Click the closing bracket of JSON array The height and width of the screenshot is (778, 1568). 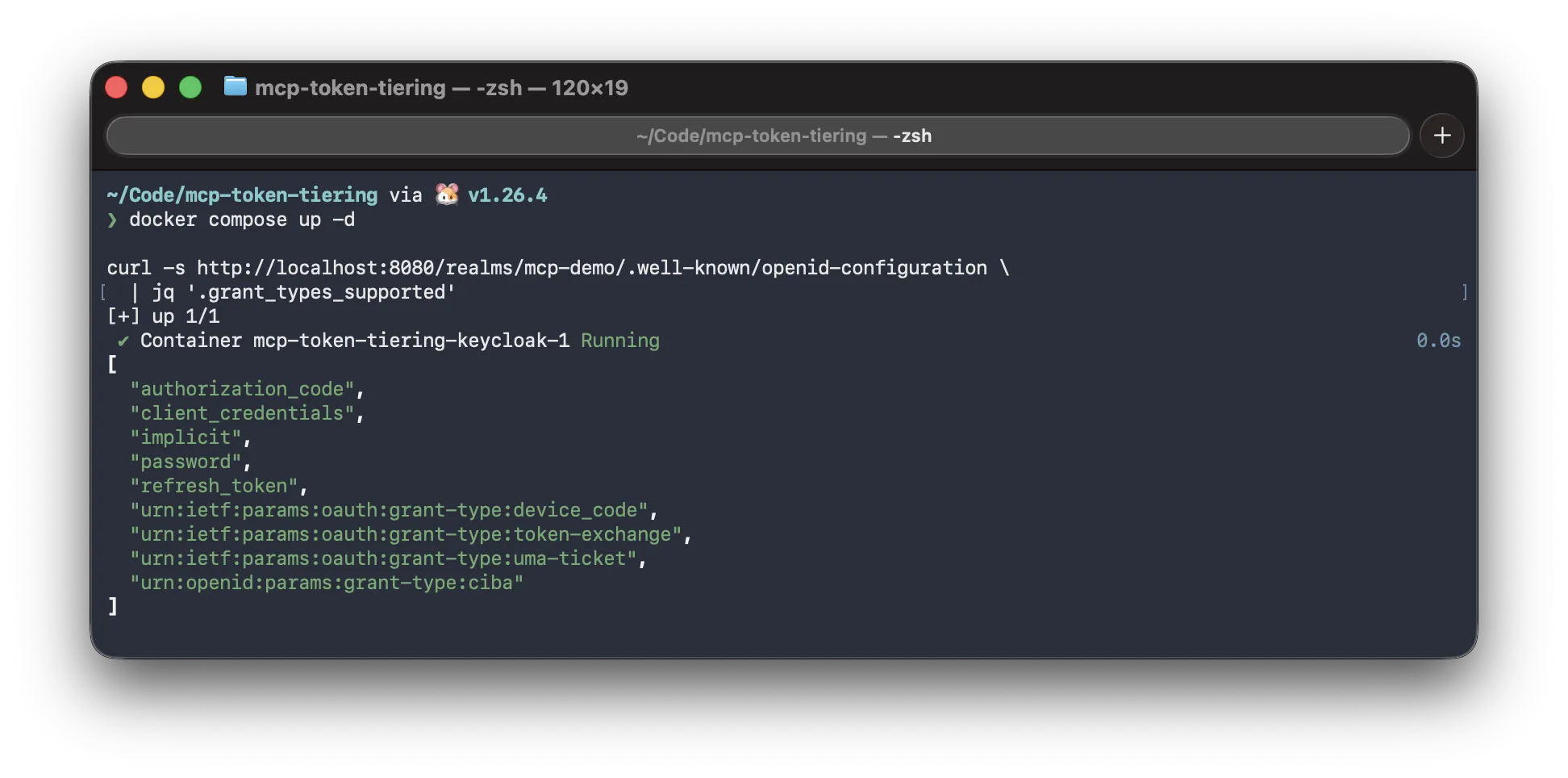point(112,607)
